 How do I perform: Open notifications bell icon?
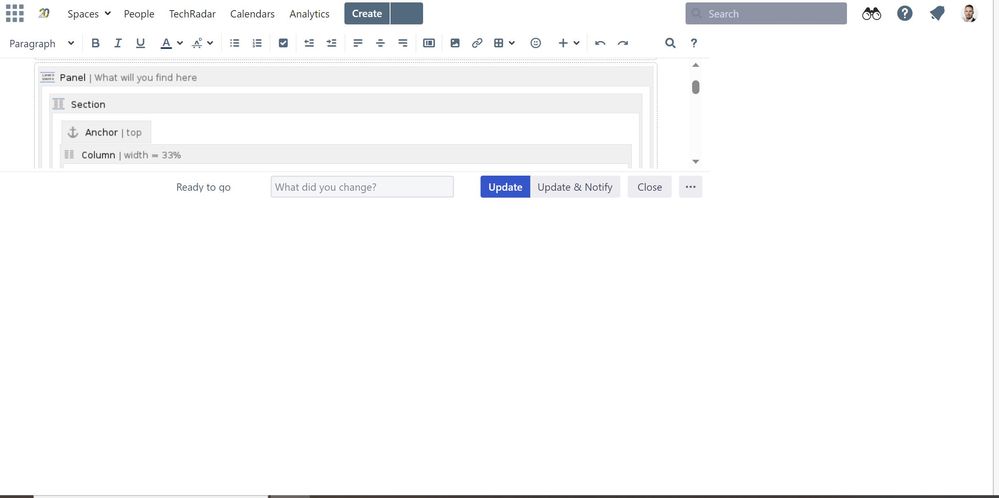pyautogui.click(x=937, y=13)
